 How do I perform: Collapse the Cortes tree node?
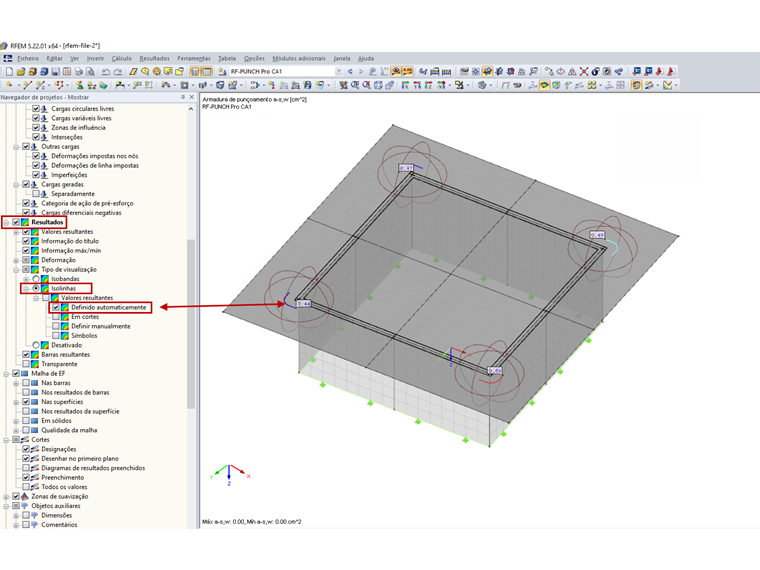point(6,440)
